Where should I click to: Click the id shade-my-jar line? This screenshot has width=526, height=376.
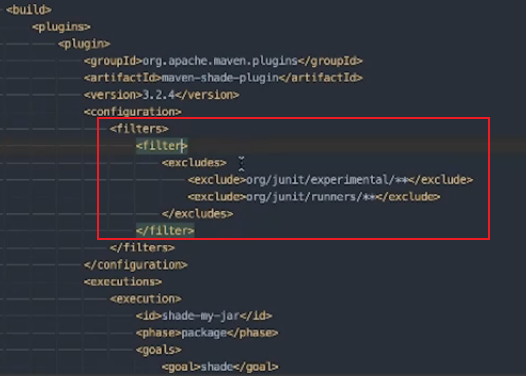click(x=204, y=316)
